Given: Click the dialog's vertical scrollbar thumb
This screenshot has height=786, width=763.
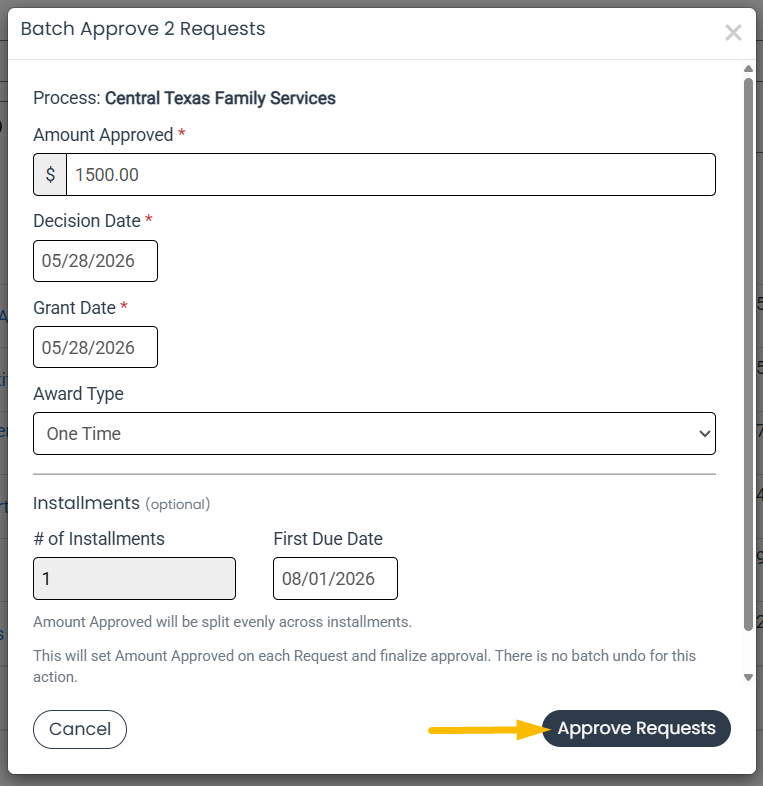Looking at the screenshot, I should click(748, 354).
